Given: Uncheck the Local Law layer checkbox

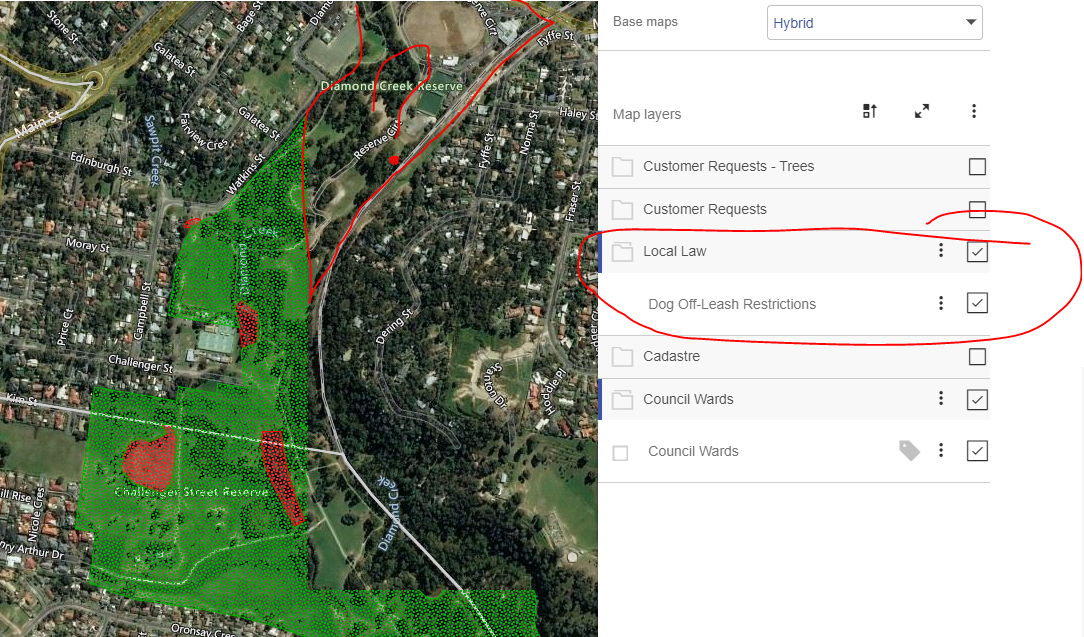Looking at the screenshot, I should click(x=977, y=251).
